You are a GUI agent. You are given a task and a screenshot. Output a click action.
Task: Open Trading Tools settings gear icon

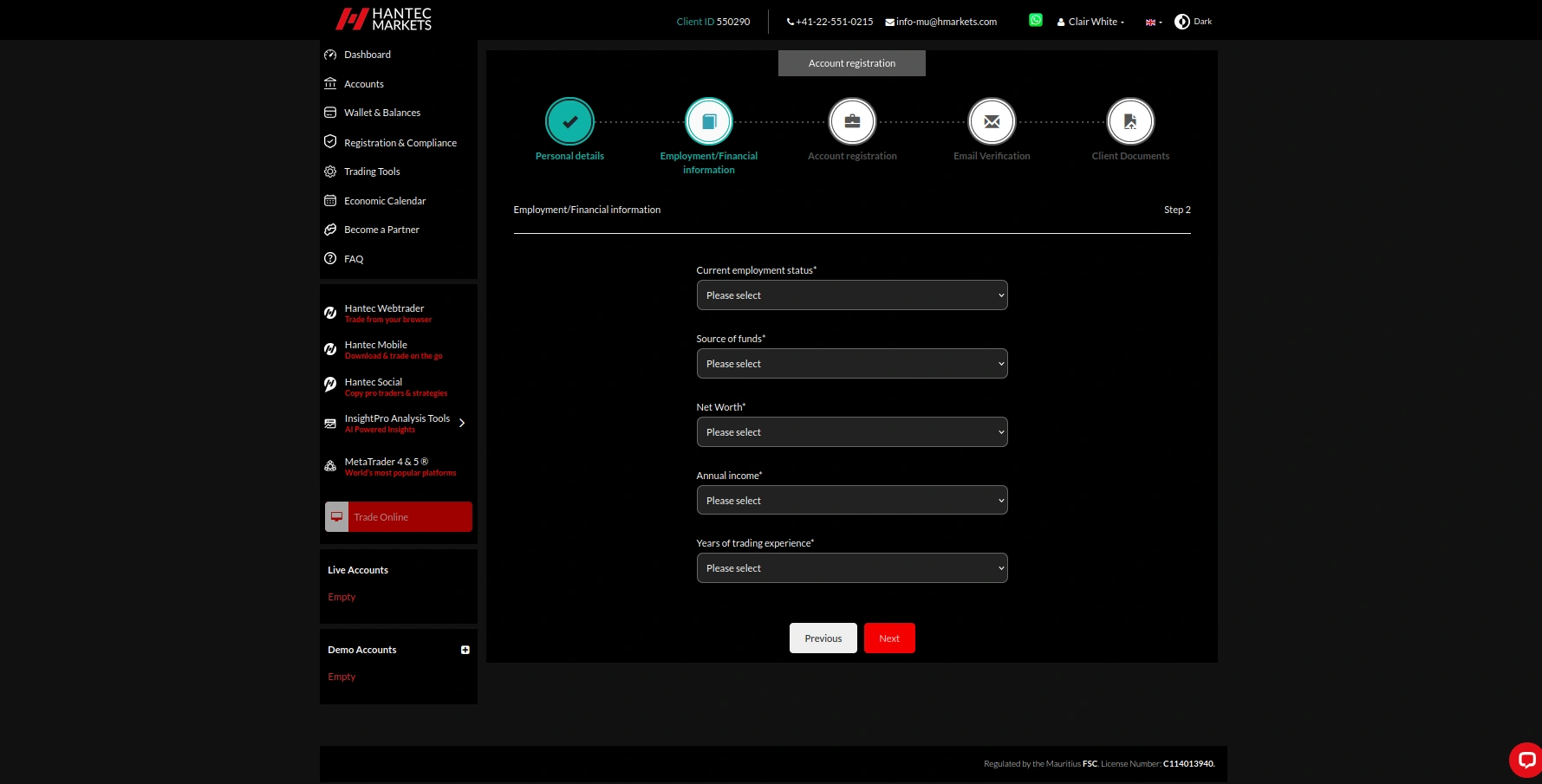tap(330, 171)
